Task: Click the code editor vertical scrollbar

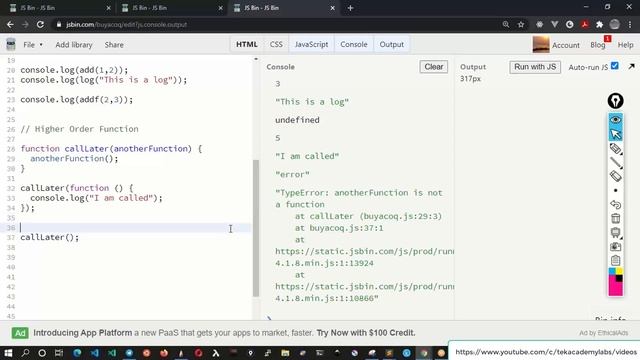Action: (x=256, y=228)
